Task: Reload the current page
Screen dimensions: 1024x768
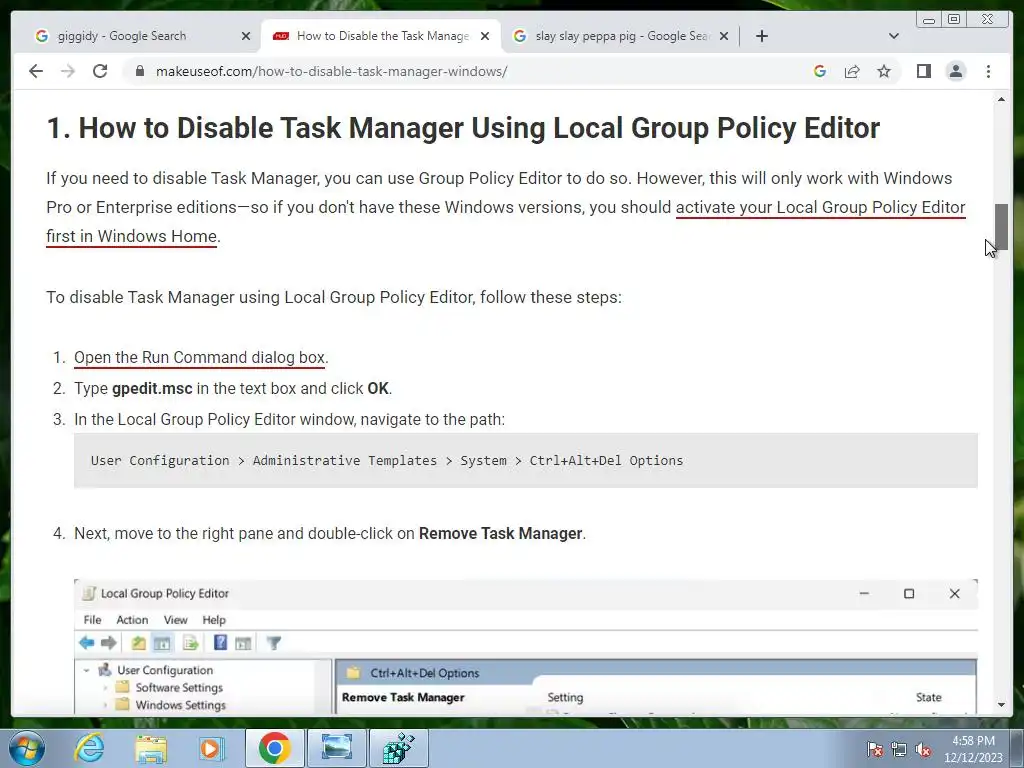Action: click(100, 71)
